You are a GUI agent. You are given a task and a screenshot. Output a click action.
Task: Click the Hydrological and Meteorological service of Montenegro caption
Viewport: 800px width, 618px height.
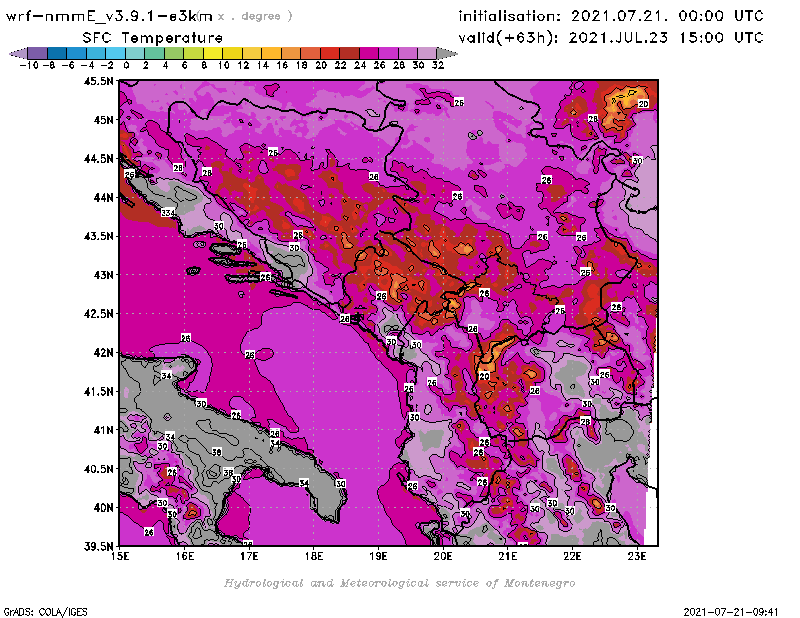(399, 583)
